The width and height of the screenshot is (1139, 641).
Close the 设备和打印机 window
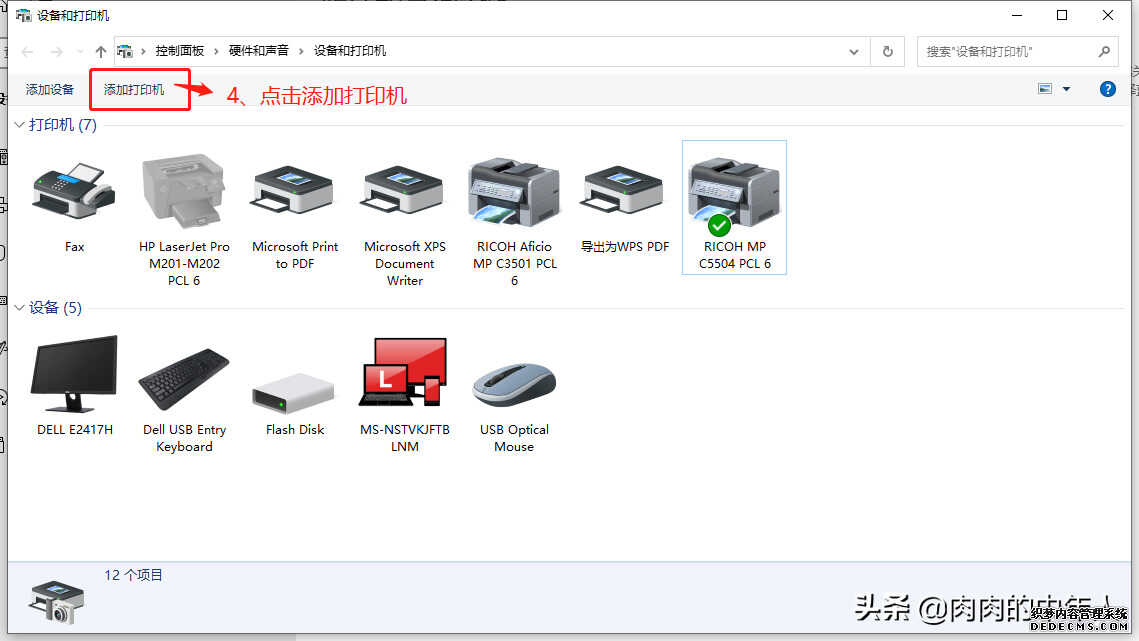1108,15
